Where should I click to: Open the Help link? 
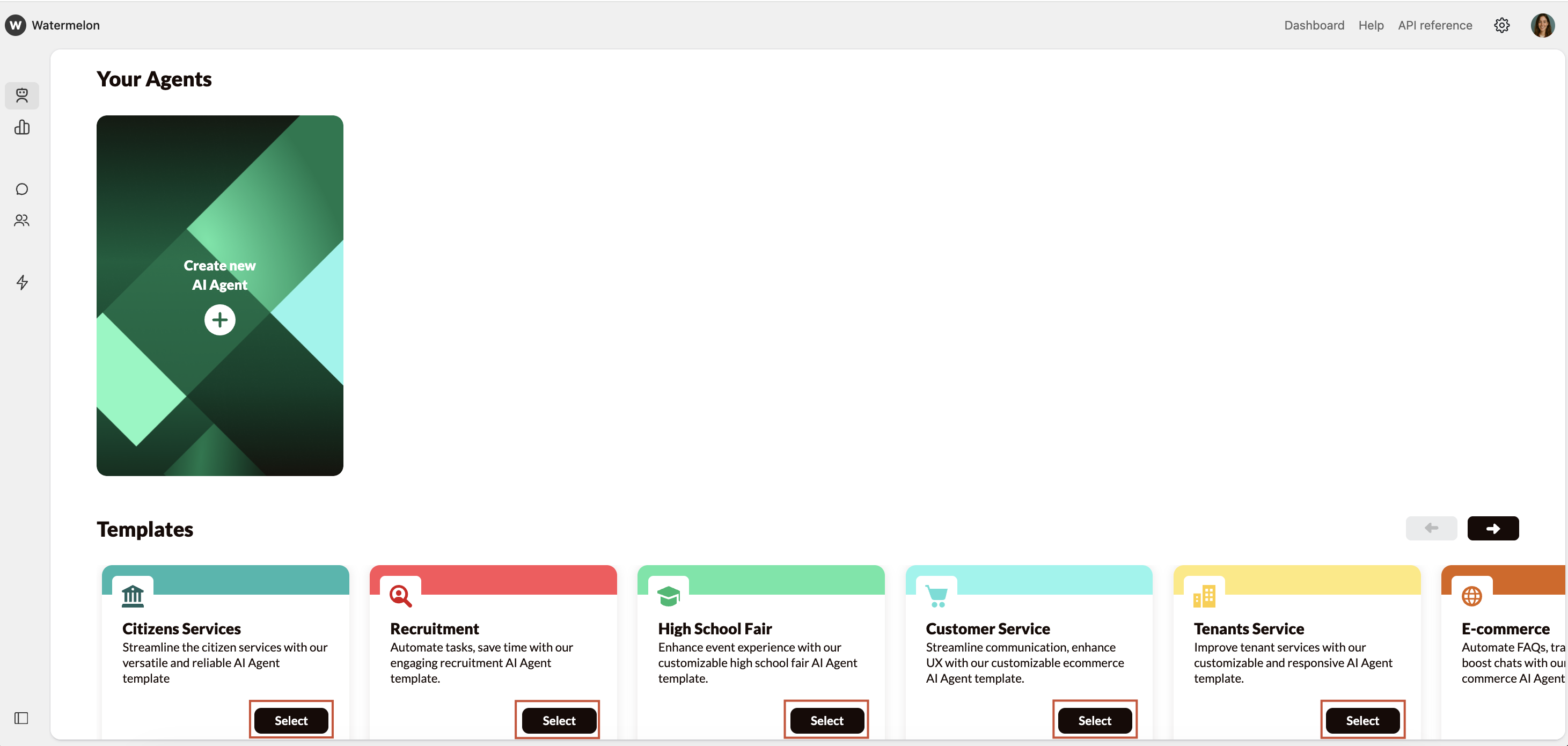[1370, 26]
